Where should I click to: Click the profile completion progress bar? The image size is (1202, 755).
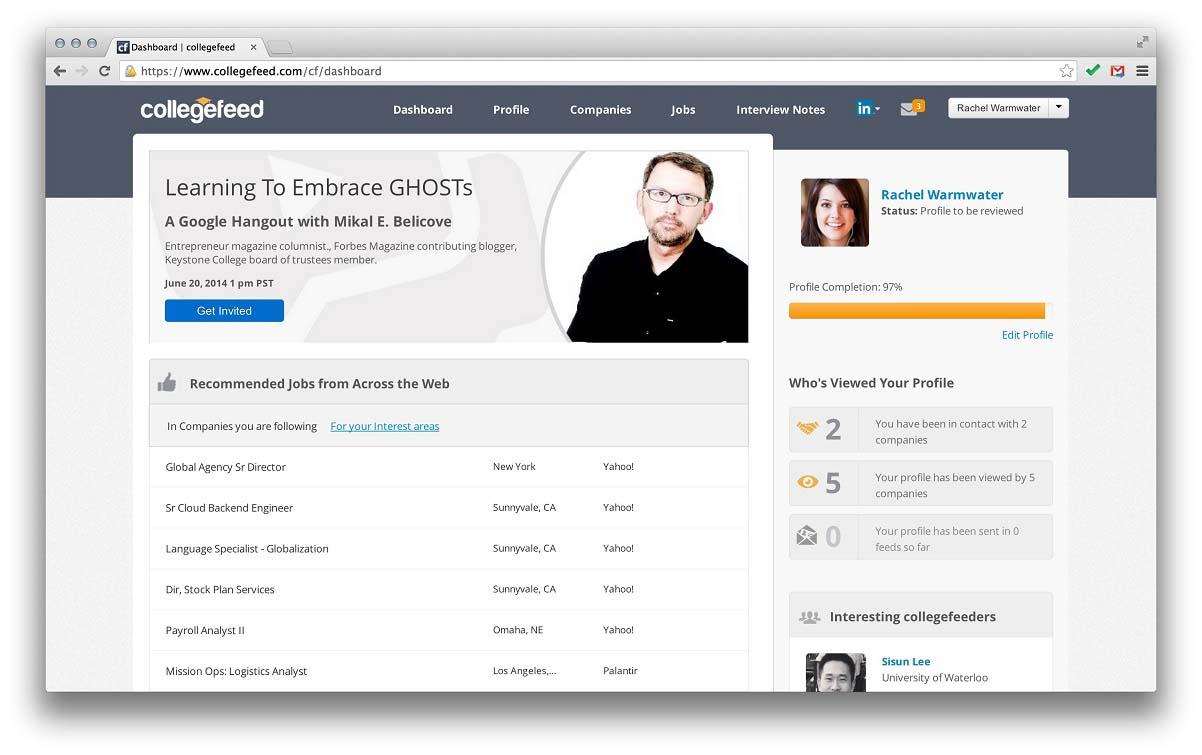[x=921, y=311]
